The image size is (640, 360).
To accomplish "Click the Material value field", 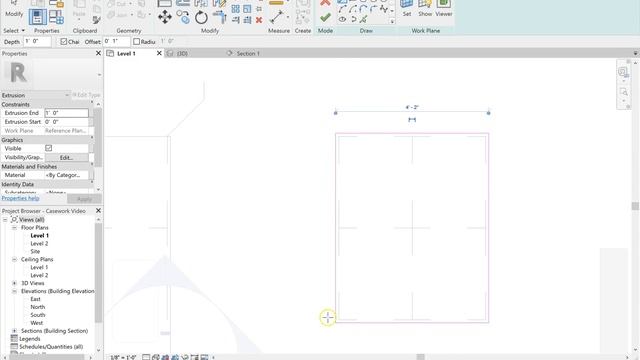I will point(66,175).
